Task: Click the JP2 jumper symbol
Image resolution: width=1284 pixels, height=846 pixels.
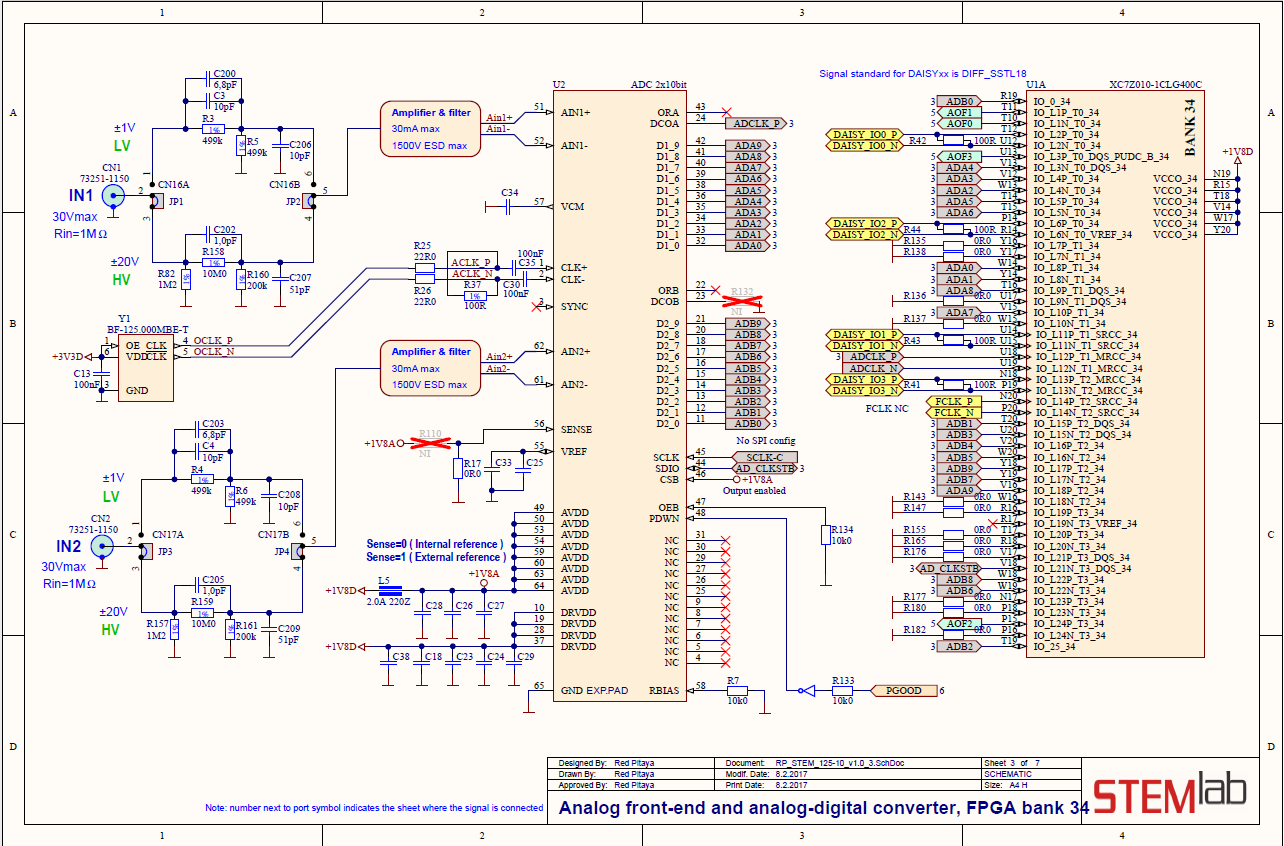Action: pyautogui.click(x=310, y=201)
